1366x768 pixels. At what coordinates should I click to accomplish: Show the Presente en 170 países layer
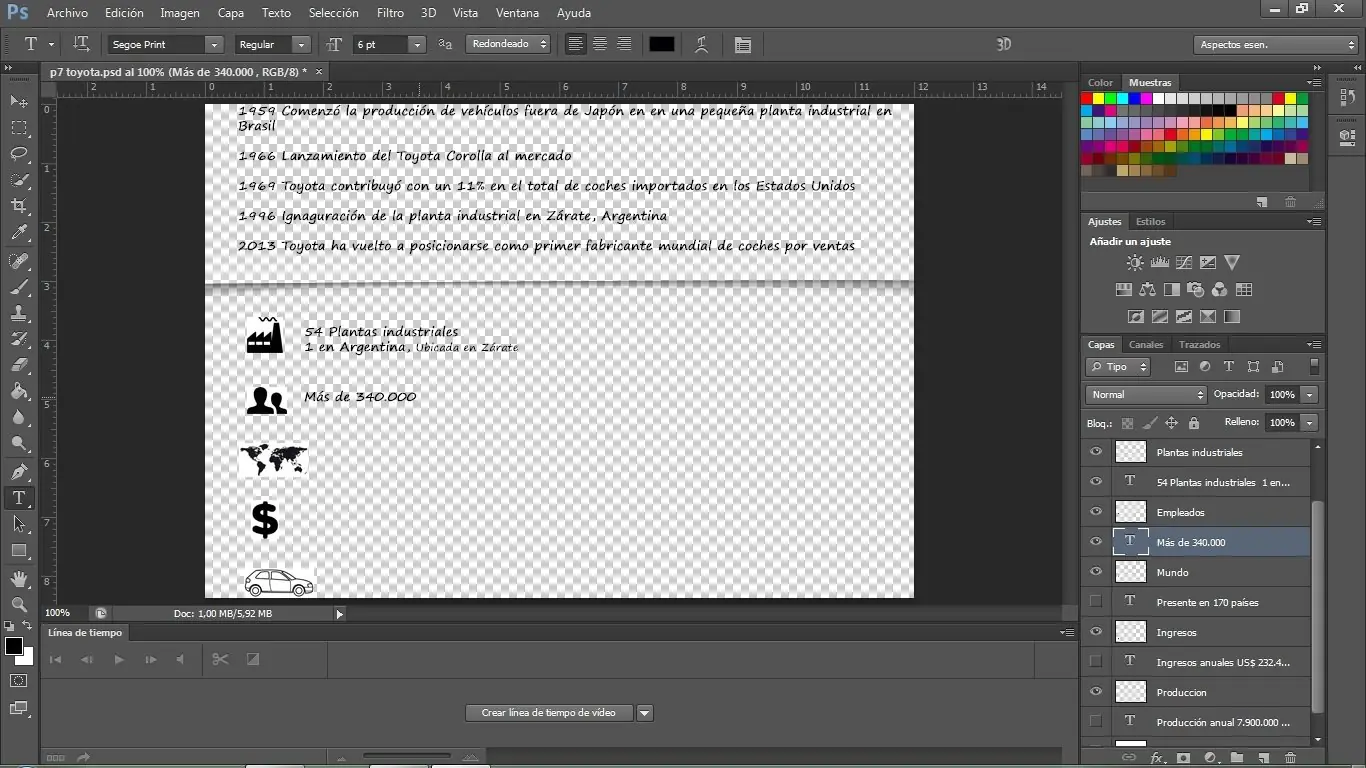tap(1096, 602)
